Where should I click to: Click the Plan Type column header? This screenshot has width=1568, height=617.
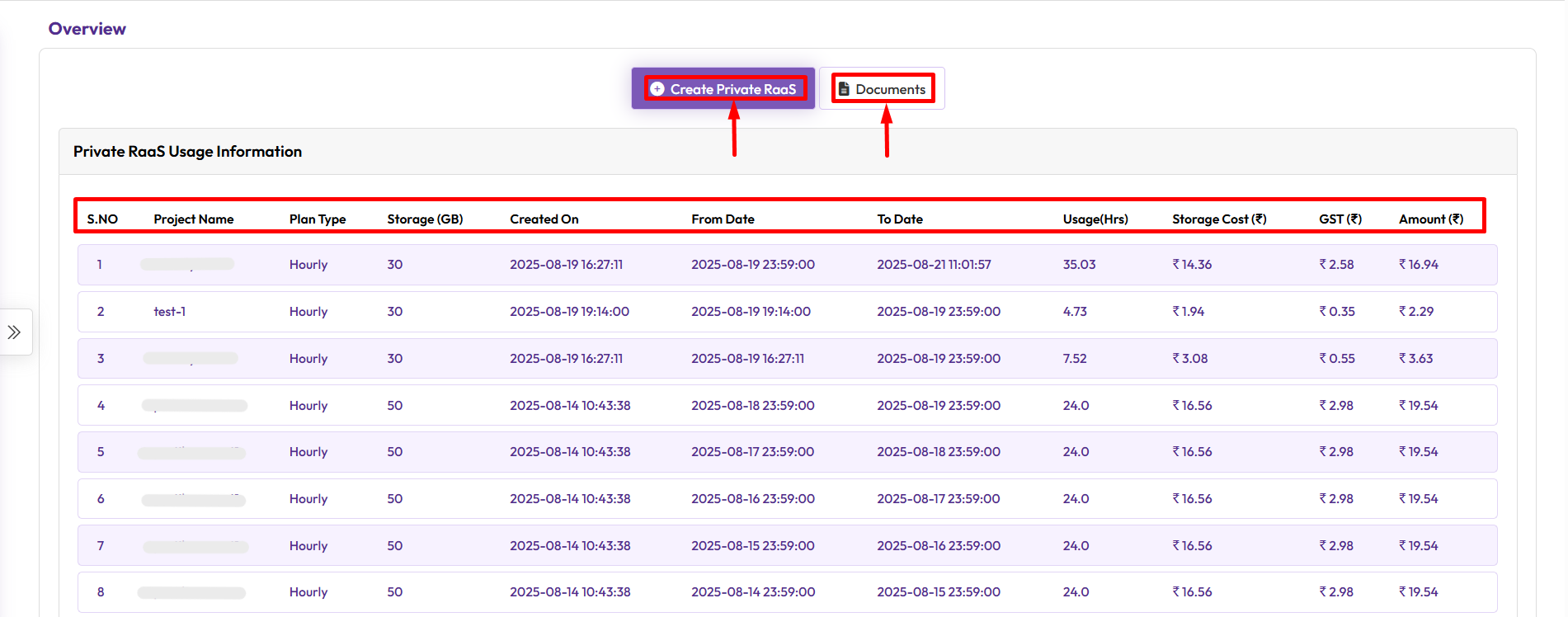click(x=317, y=219)
